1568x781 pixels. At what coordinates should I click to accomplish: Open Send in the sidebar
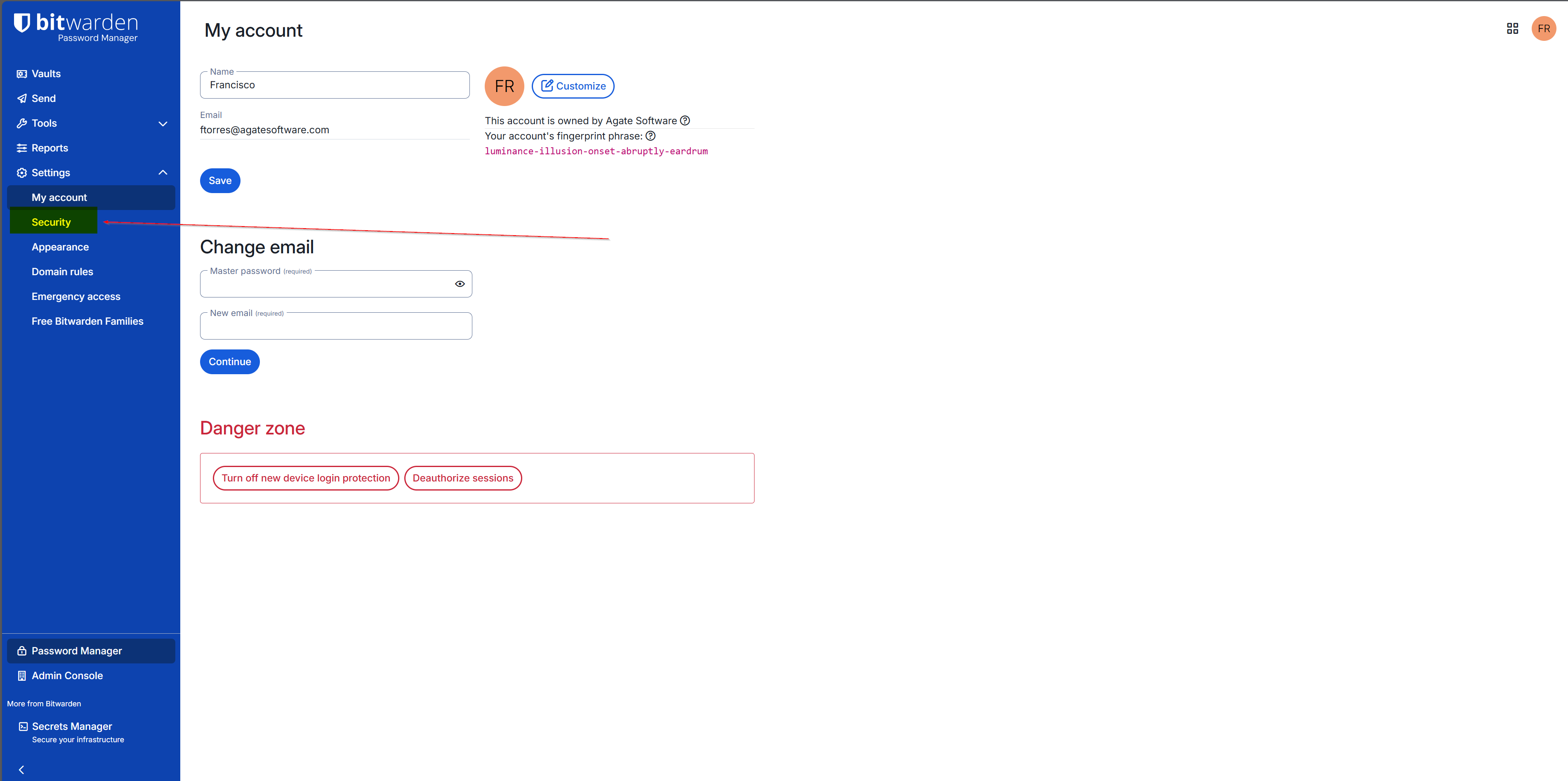coord(43,99)
